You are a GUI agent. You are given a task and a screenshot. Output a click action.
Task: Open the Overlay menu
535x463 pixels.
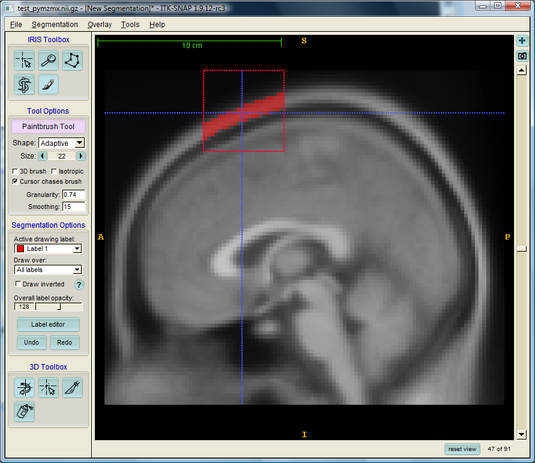(x=100, y=25)
